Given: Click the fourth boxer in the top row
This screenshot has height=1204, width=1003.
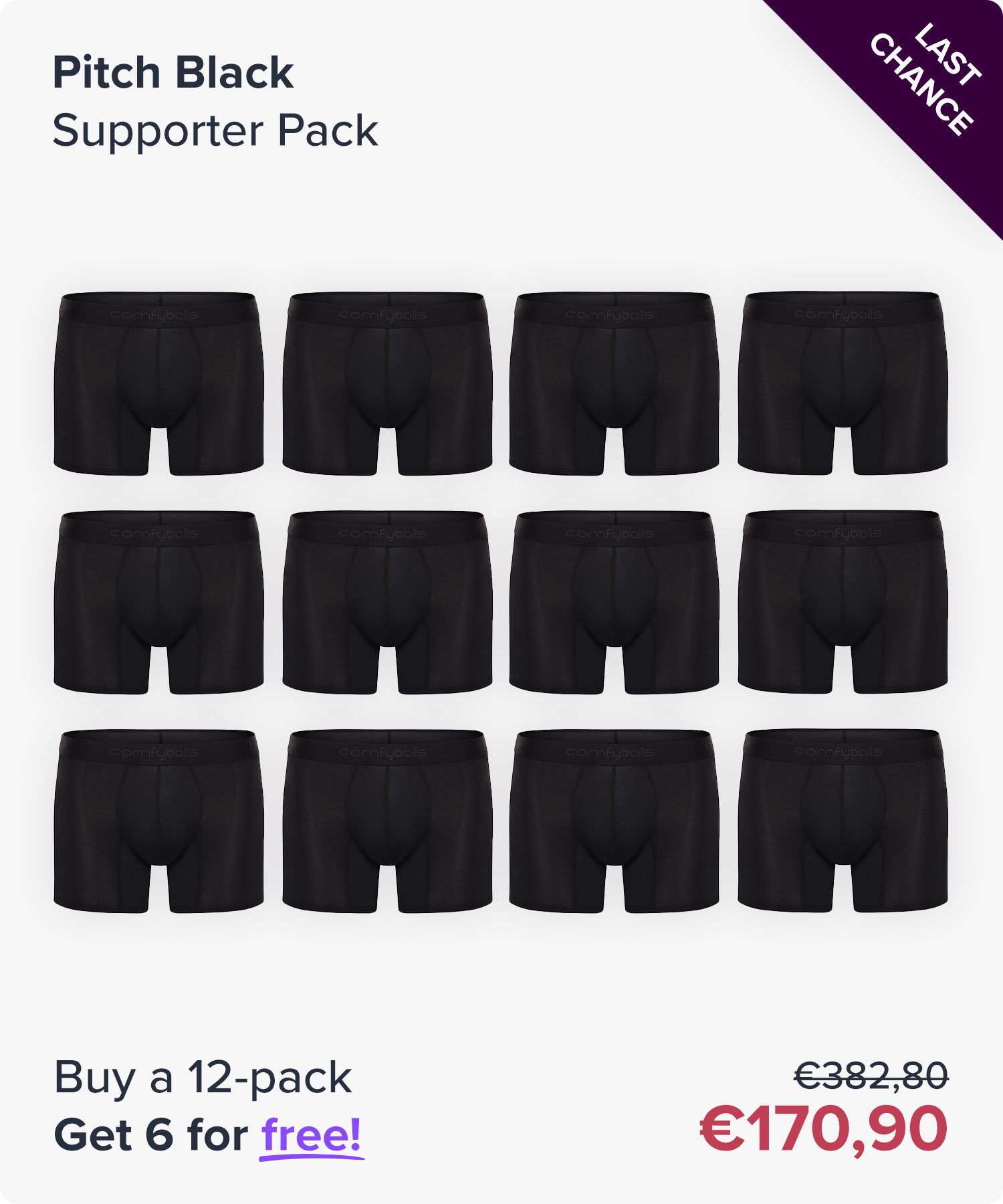Looking at the screenshot, I should 843,383.
